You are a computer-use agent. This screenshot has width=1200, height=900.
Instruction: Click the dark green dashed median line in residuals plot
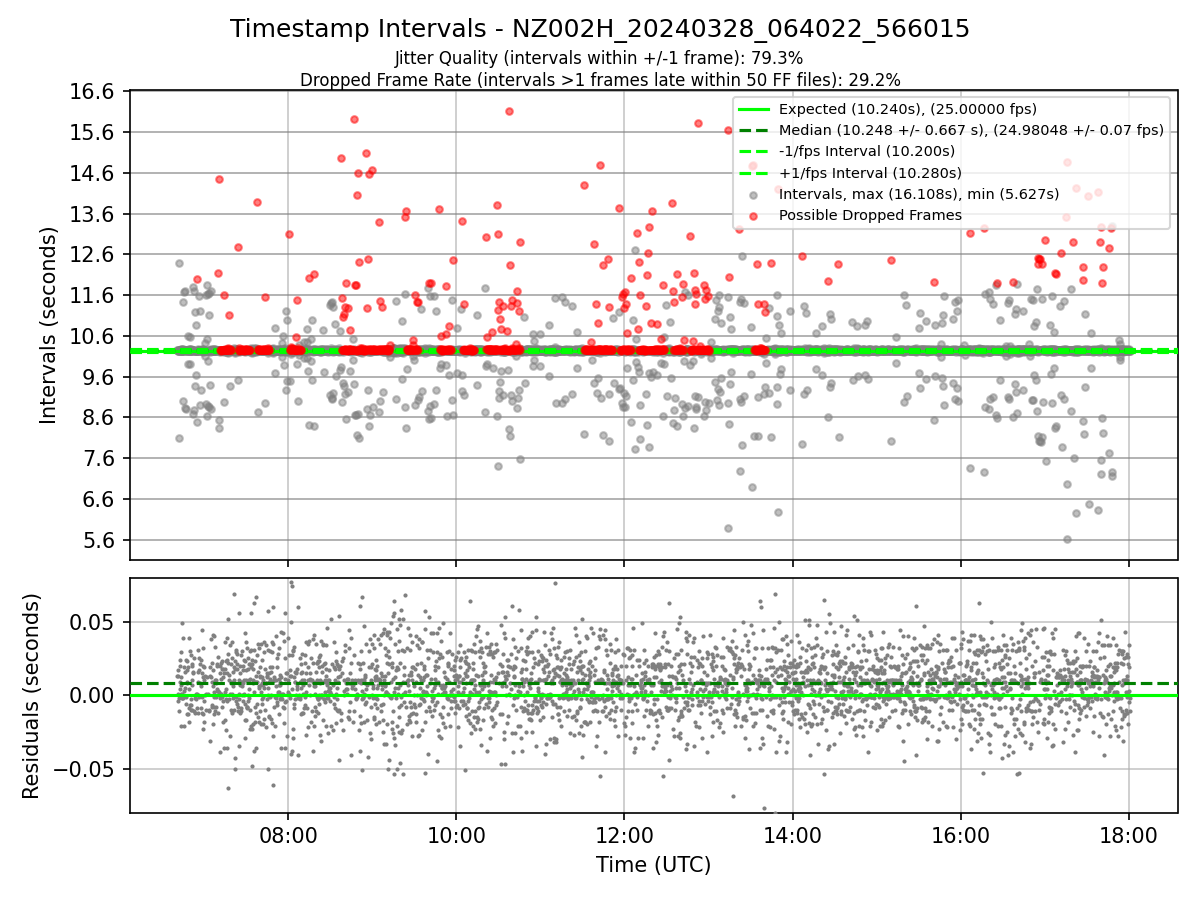pos(653,684)
